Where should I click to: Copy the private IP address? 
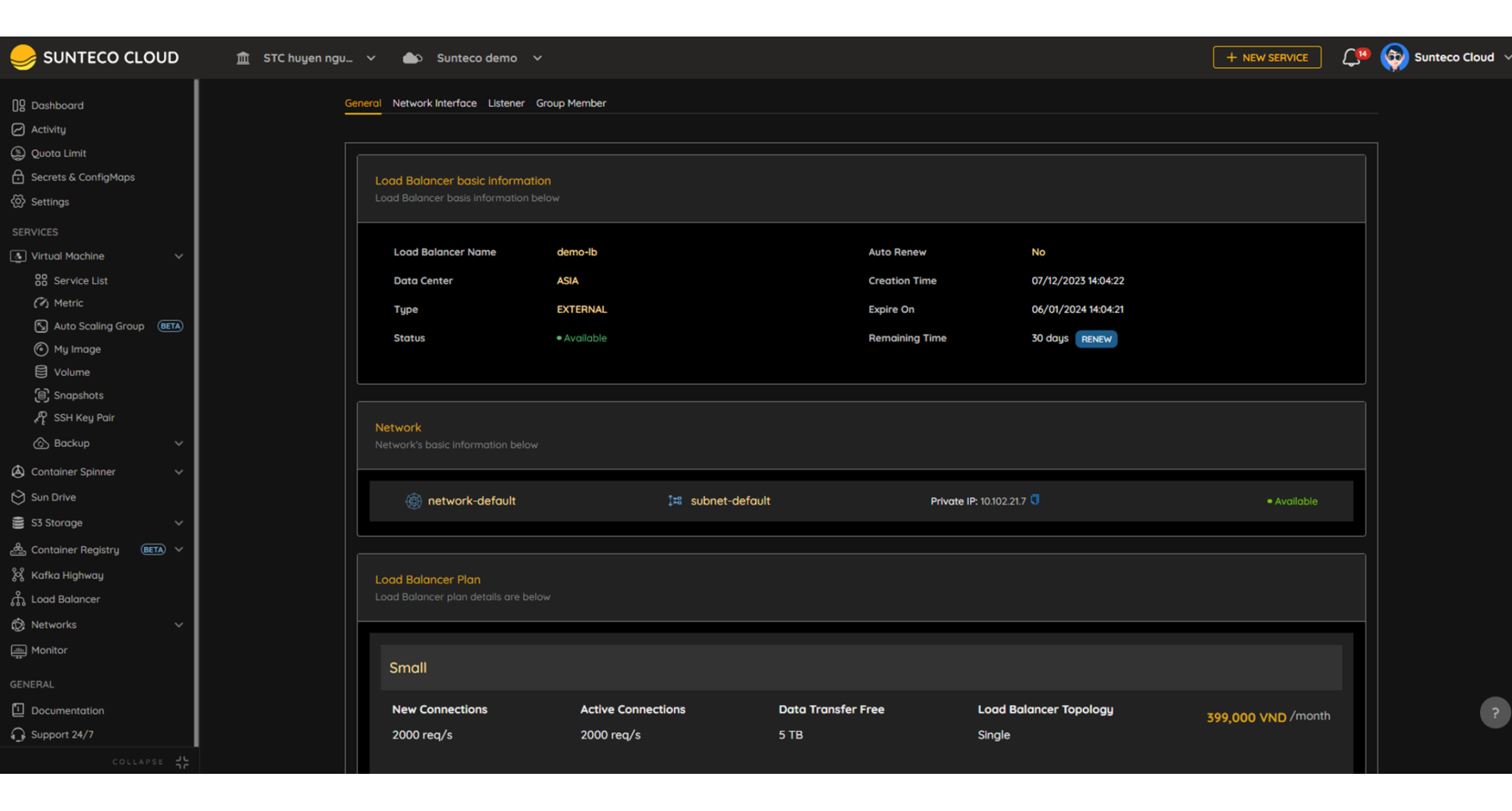1034,500
